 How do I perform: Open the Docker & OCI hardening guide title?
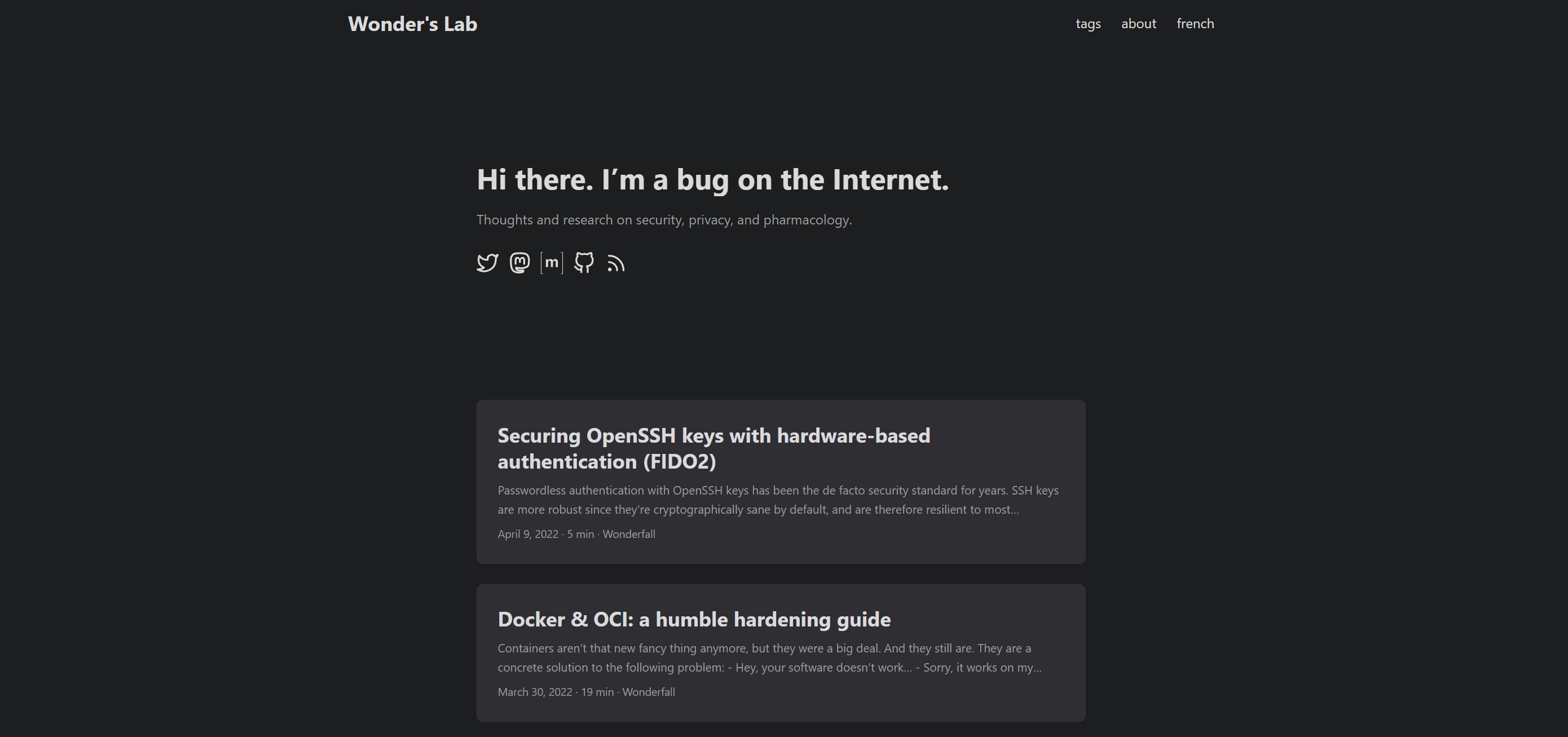[694, 620]
